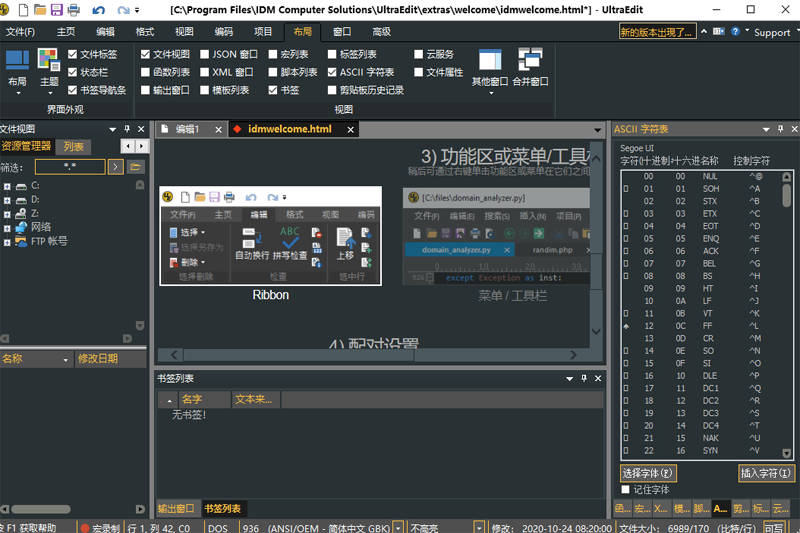
Task: Enable the JSON 窗口 checkbox
Action: 205,55
